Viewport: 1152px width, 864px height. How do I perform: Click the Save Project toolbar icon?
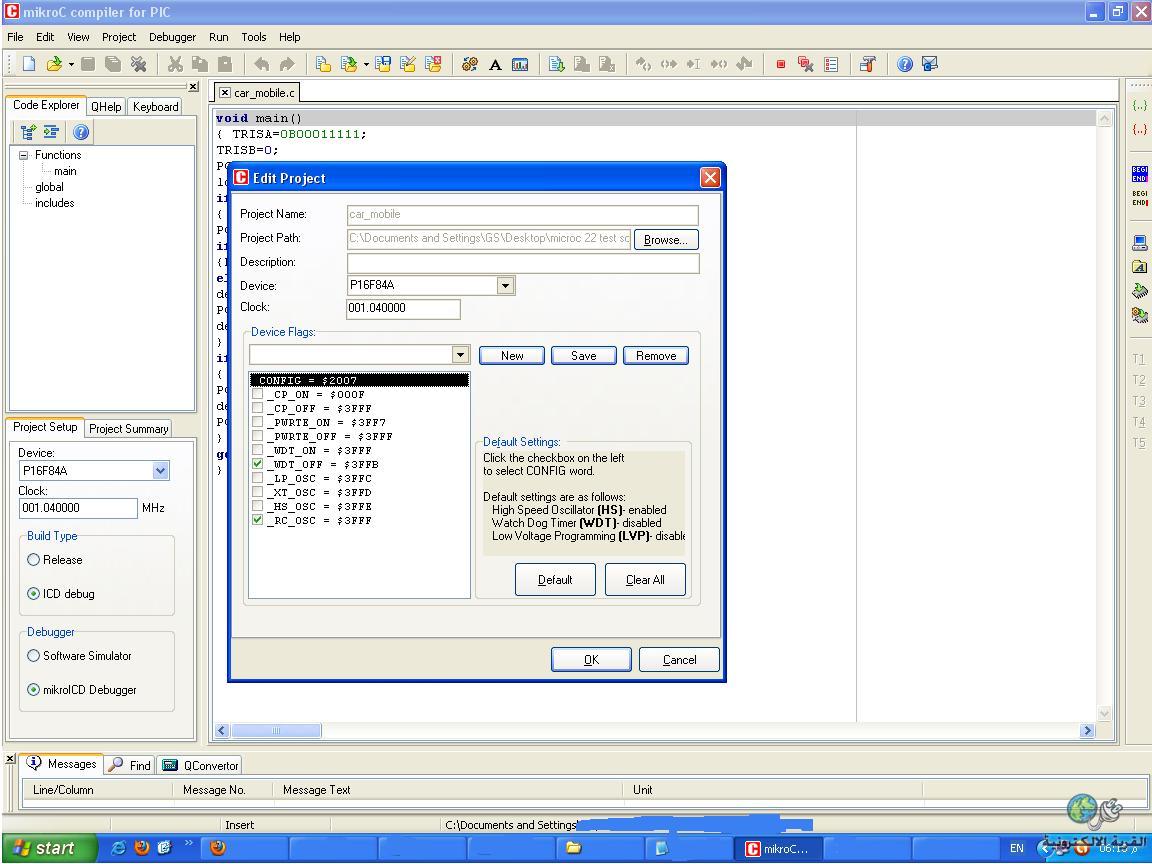pyautogui.click(x=383, y=64)
